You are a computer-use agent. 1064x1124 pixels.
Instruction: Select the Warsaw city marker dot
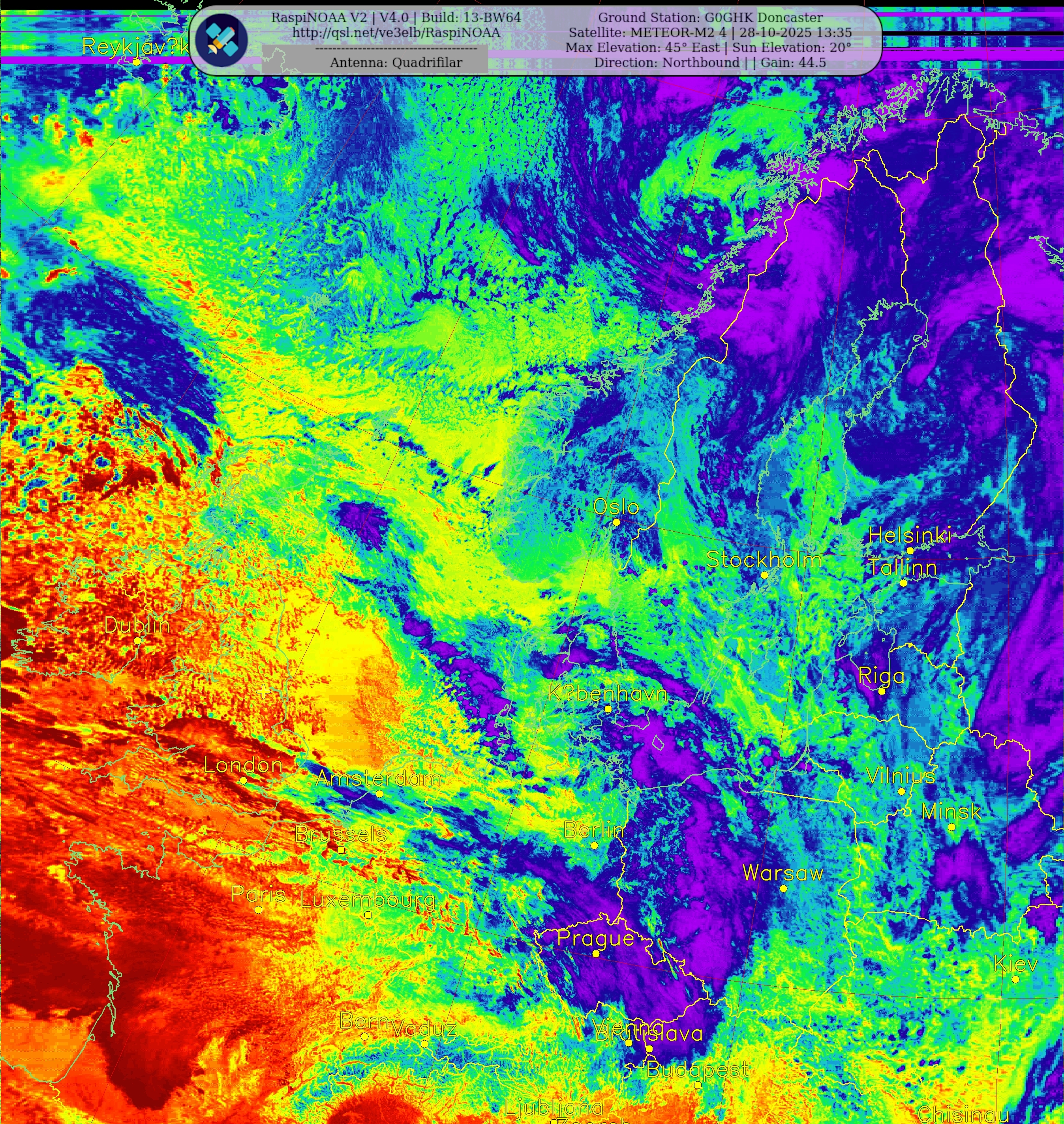783,888
